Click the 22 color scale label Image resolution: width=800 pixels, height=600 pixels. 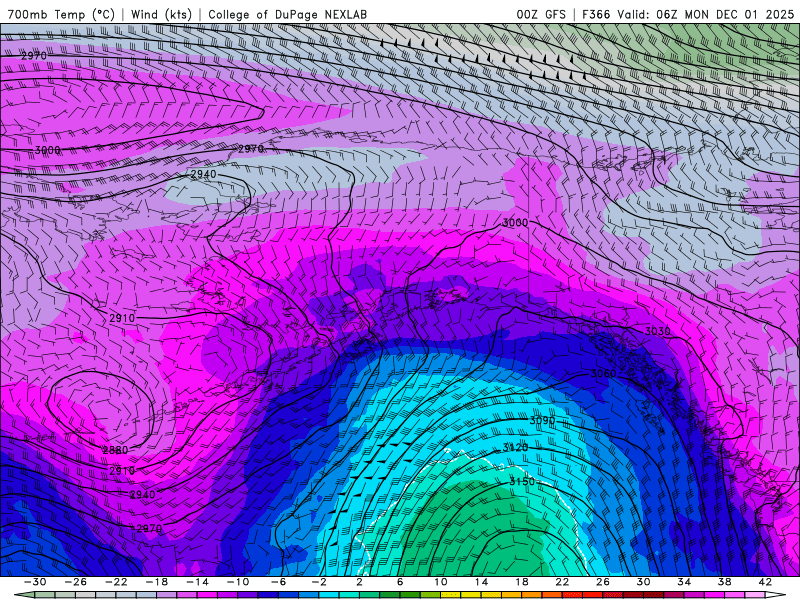pos(562,582)
